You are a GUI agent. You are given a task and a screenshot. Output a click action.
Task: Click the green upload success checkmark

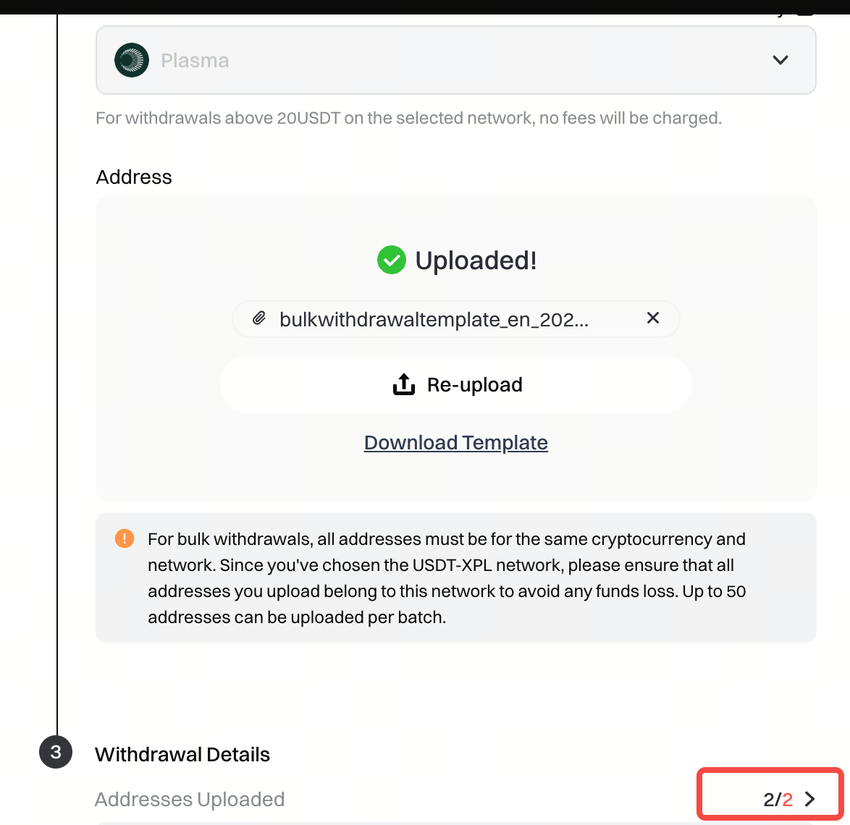pyautogui.click(x=391, y=261)
